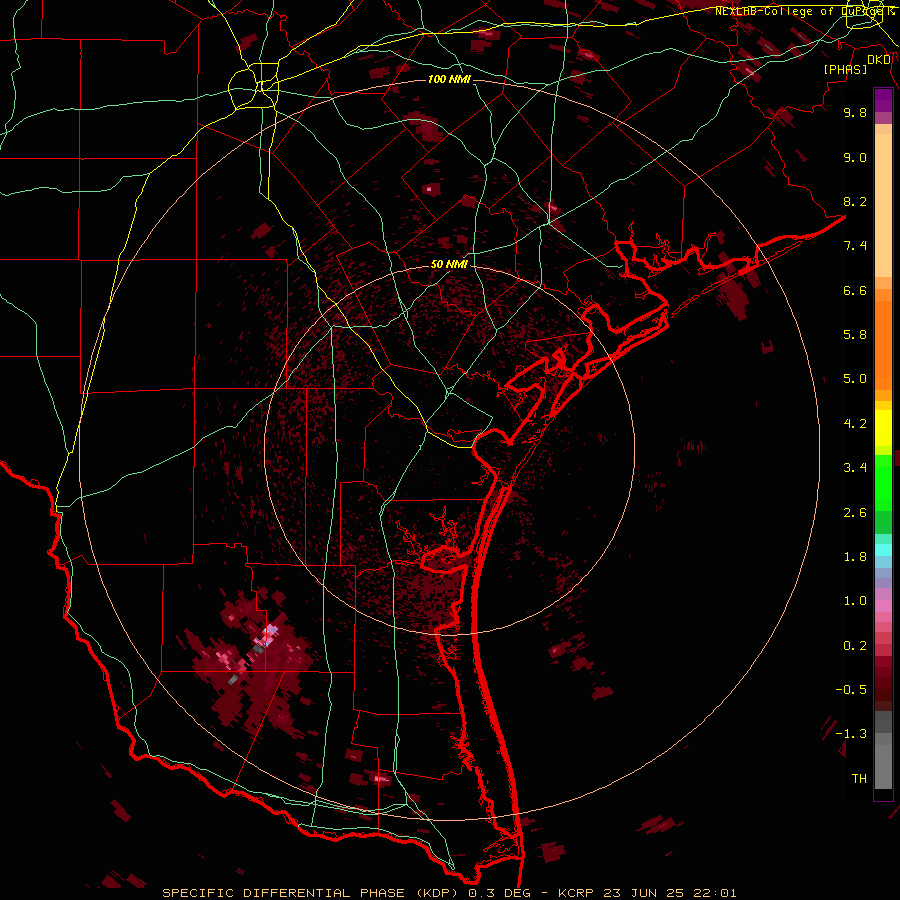
Task: Click the -0.5 scale value
Action: click(x=851, y=690)
